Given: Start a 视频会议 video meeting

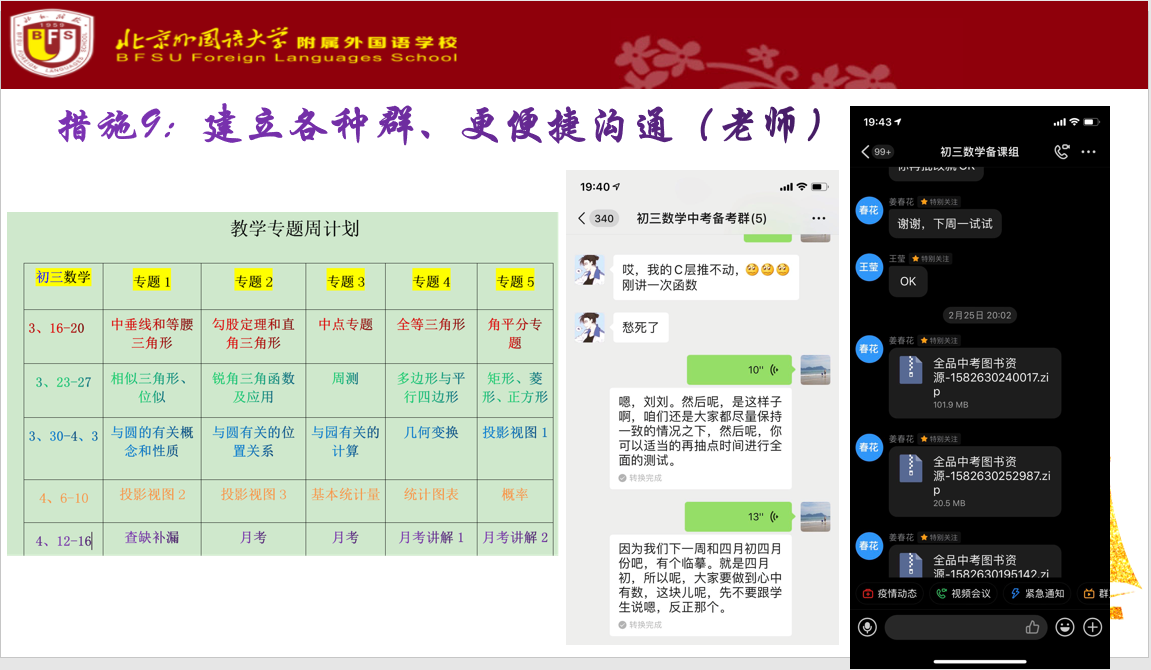Looking at the screenshot, I should tap(963, 593).
